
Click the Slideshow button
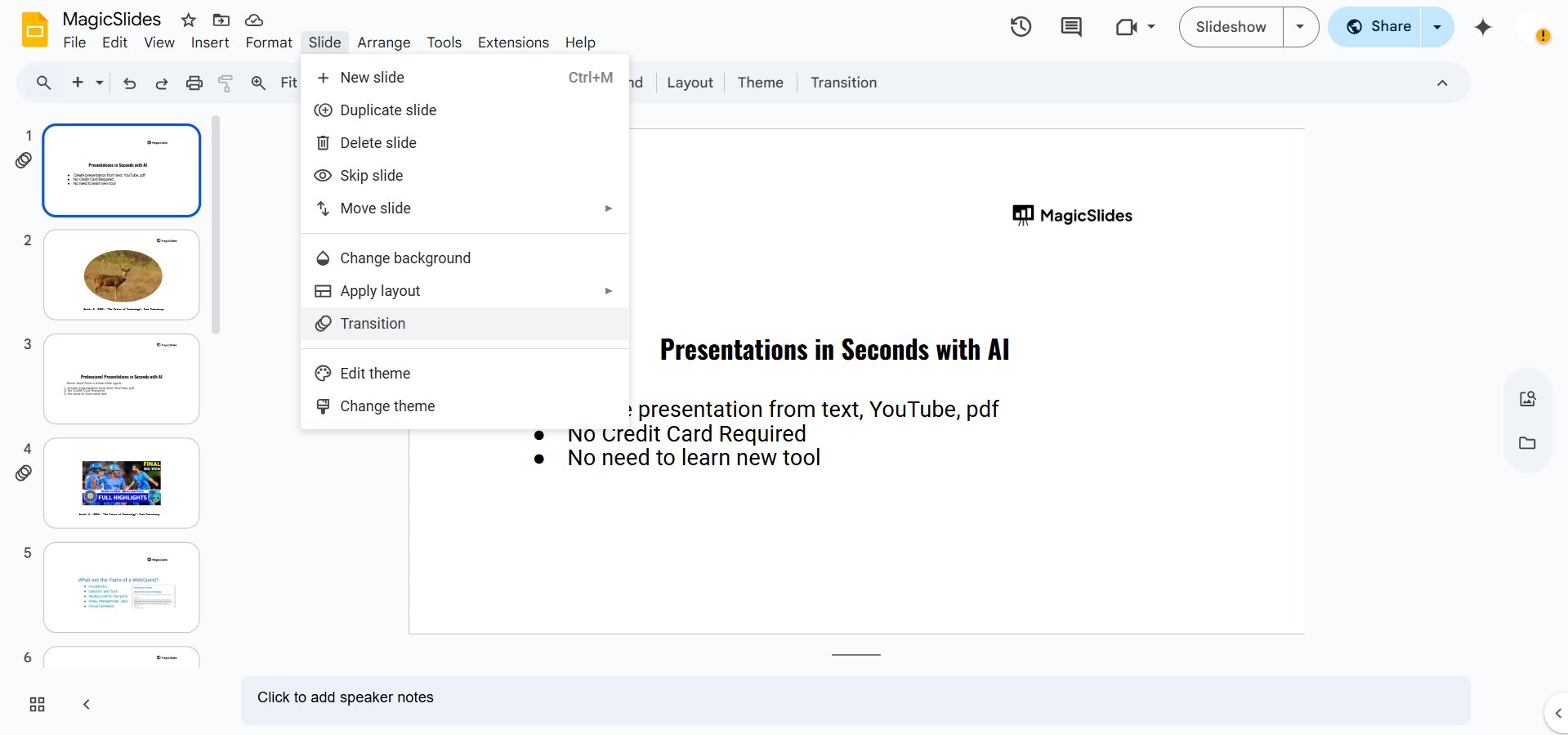[x=1231, y=27]
